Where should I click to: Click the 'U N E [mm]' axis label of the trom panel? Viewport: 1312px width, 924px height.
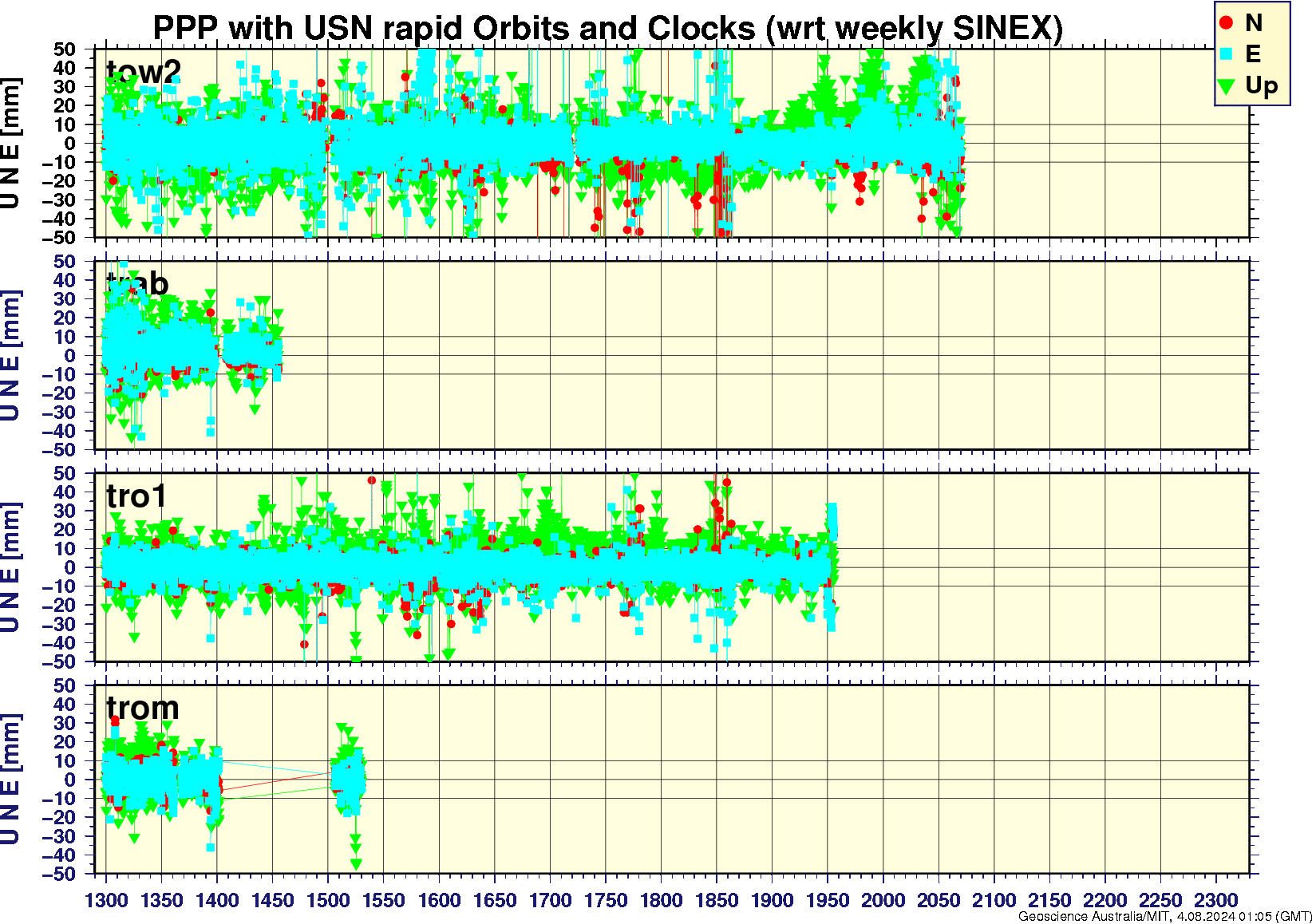point(10,780)
